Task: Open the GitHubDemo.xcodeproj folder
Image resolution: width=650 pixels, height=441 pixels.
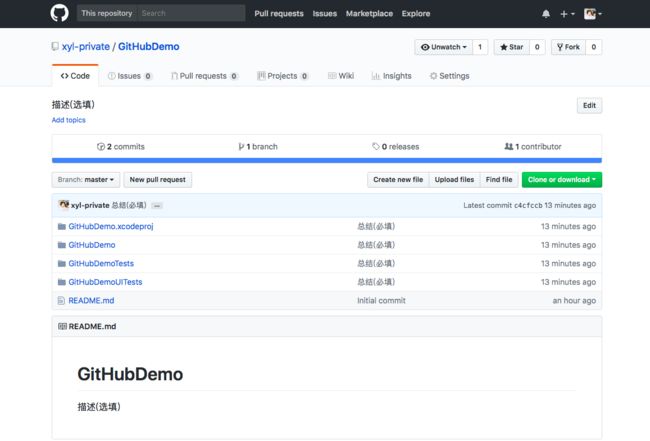Action: click(111, 226)
